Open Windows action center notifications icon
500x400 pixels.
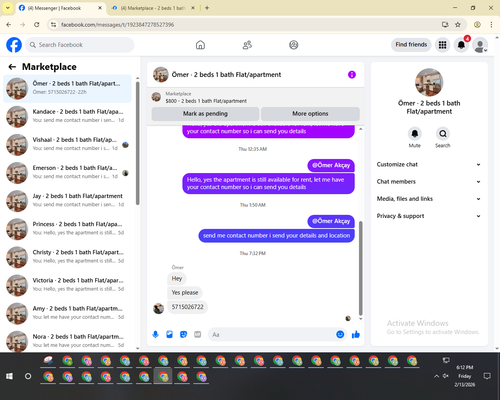(487, 376)
